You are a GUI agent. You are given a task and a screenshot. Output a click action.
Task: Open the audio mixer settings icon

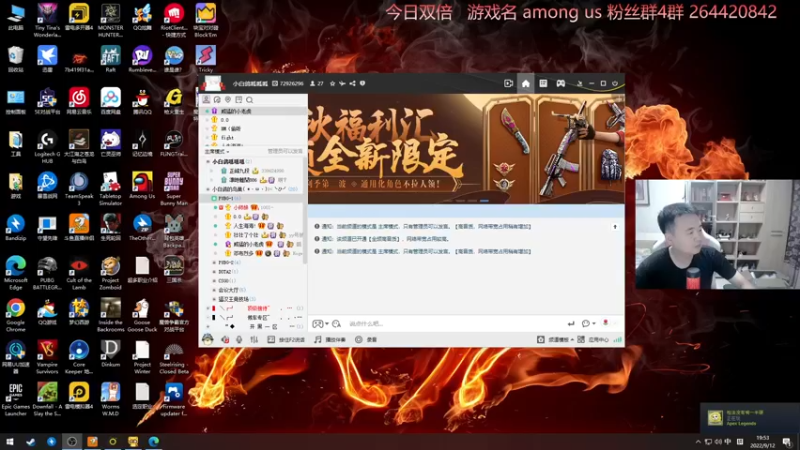(x=254, y=339)
